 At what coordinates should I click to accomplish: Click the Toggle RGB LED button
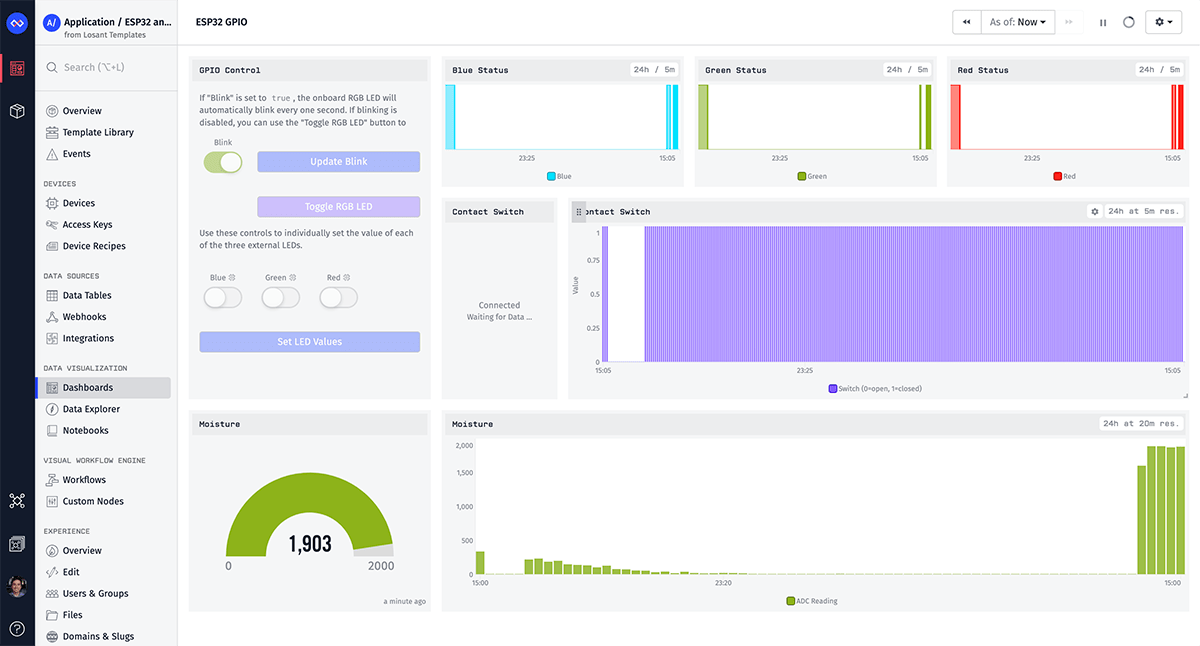point(338,207)
